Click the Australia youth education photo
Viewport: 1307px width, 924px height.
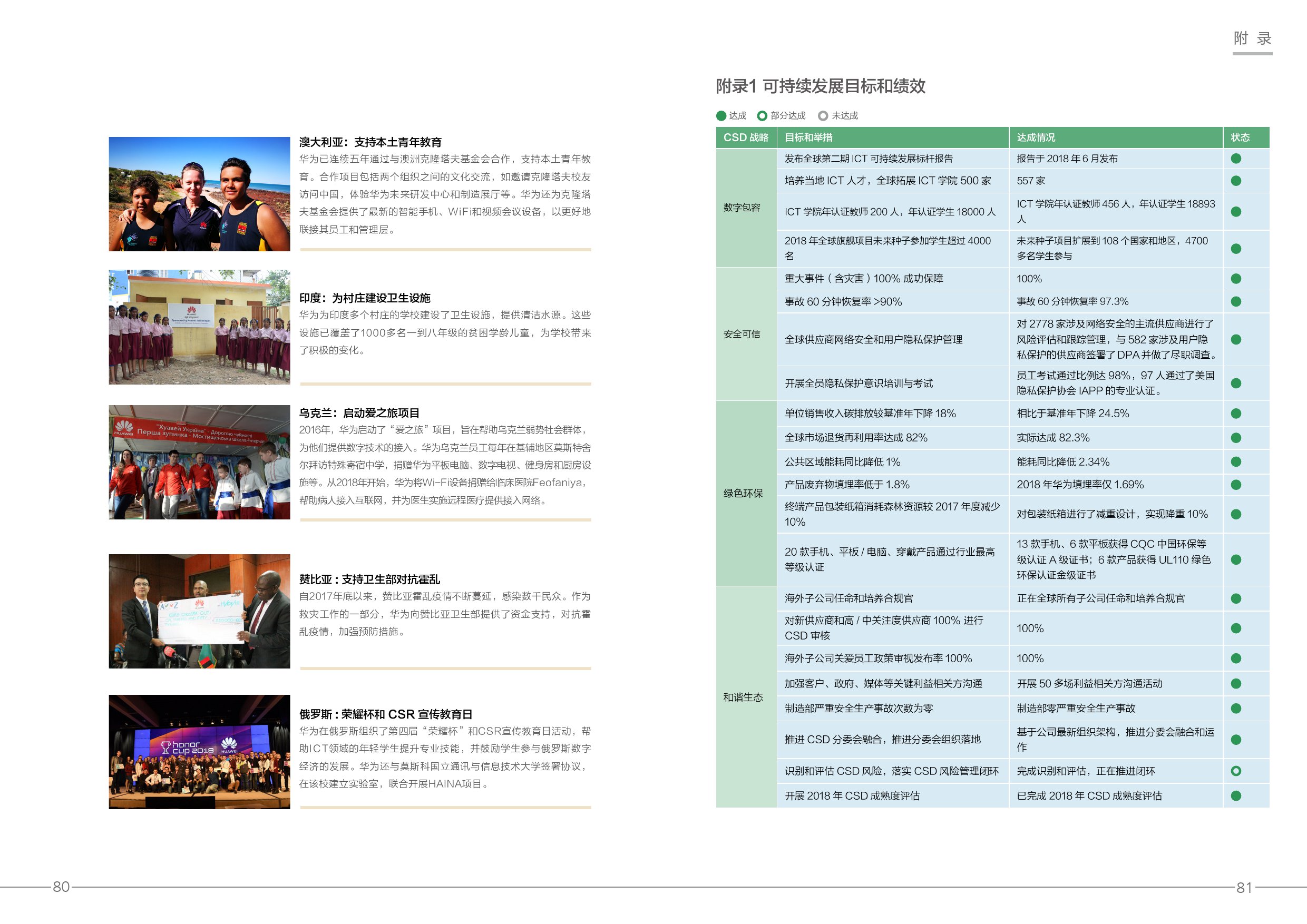pyautogui.click(x=199, y=194)
